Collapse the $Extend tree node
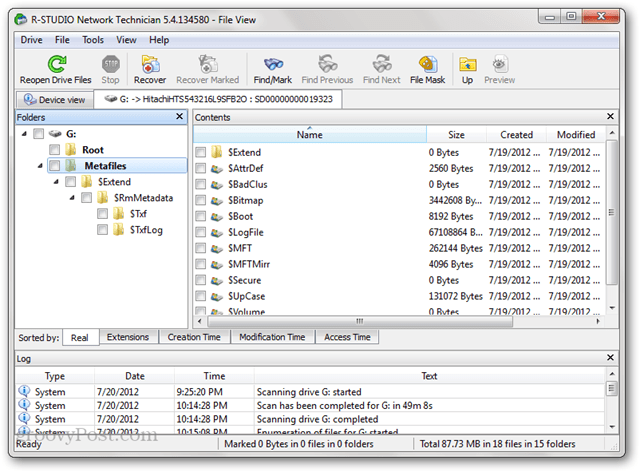 coord(56,182)
